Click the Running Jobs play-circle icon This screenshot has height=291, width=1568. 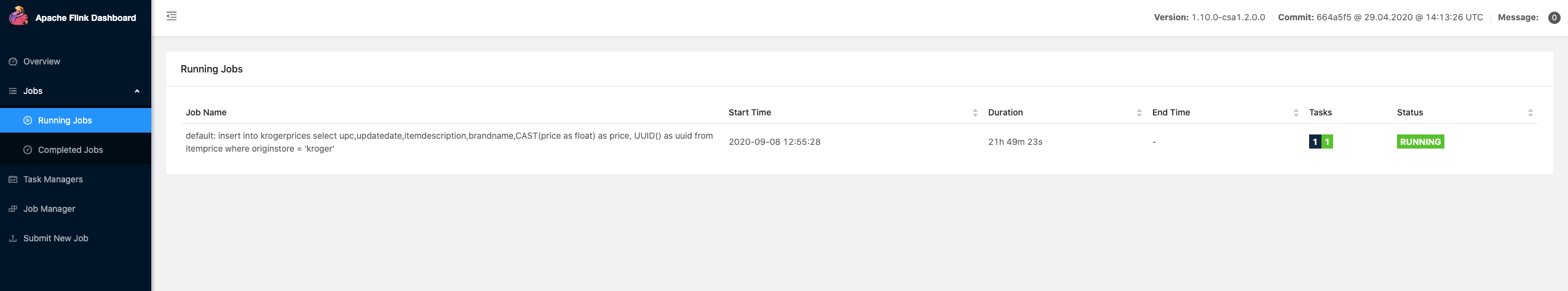[28, 120]
